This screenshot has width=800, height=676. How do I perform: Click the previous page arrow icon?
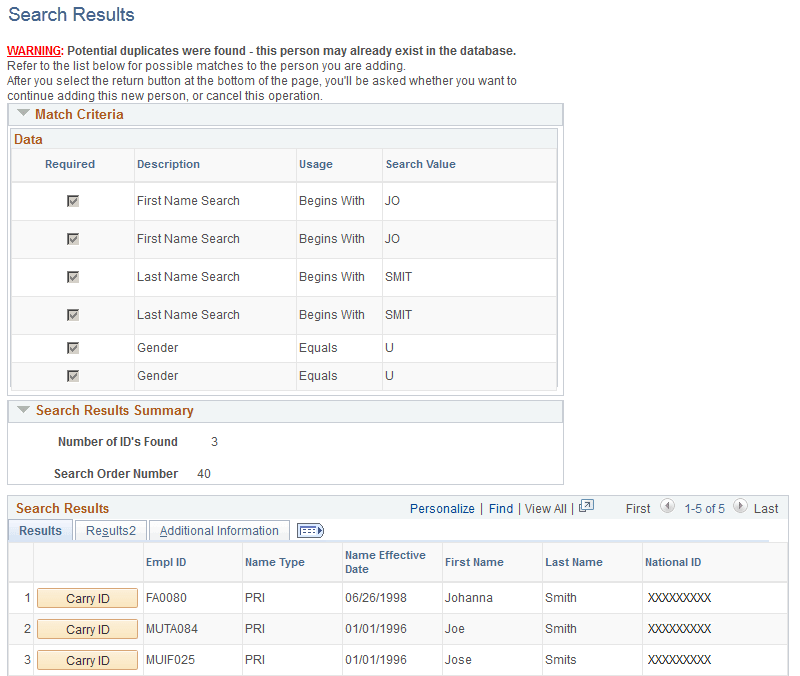pos(667,507)
